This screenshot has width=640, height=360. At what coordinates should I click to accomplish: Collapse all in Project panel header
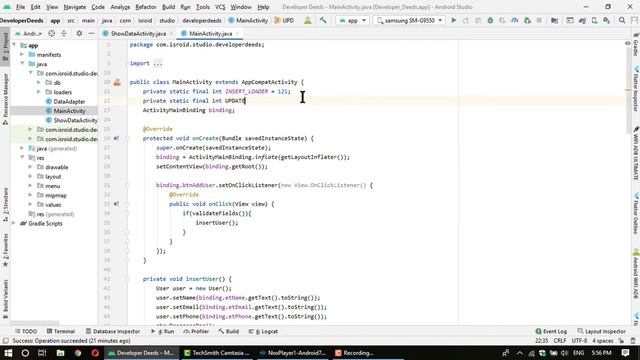click(x=64, y=33)
